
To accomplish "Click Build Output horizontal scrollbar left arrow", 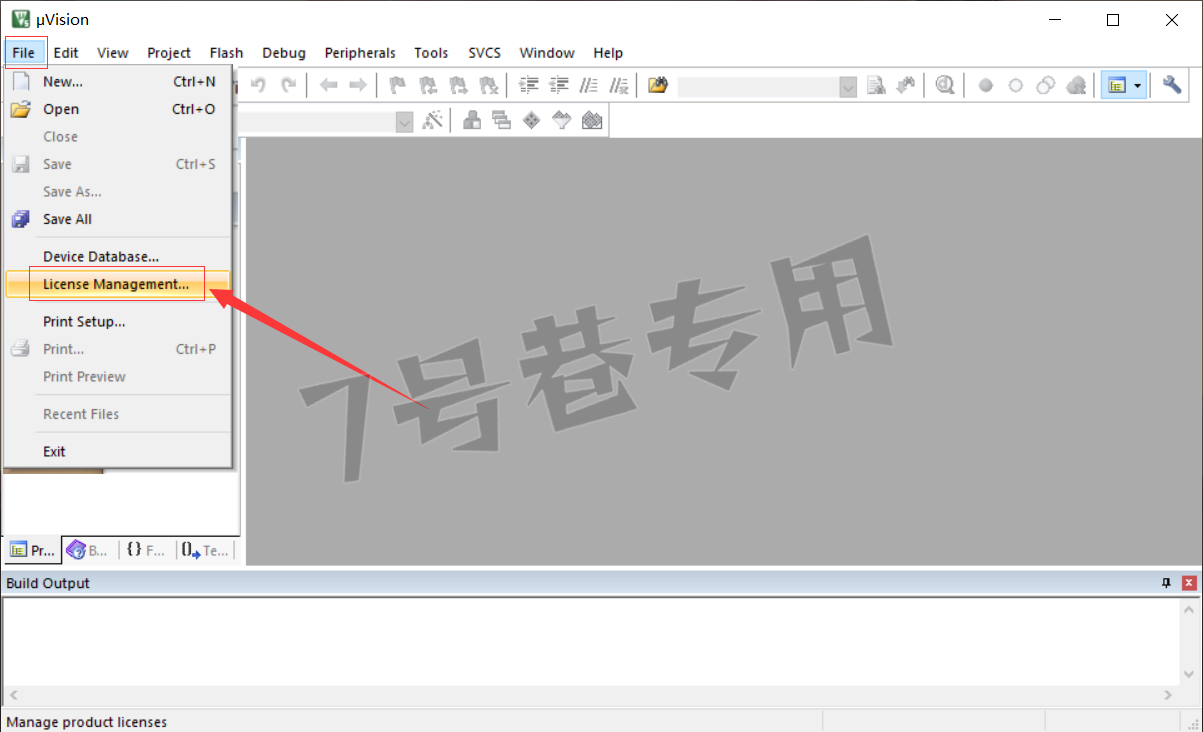I will coord(13,695).
